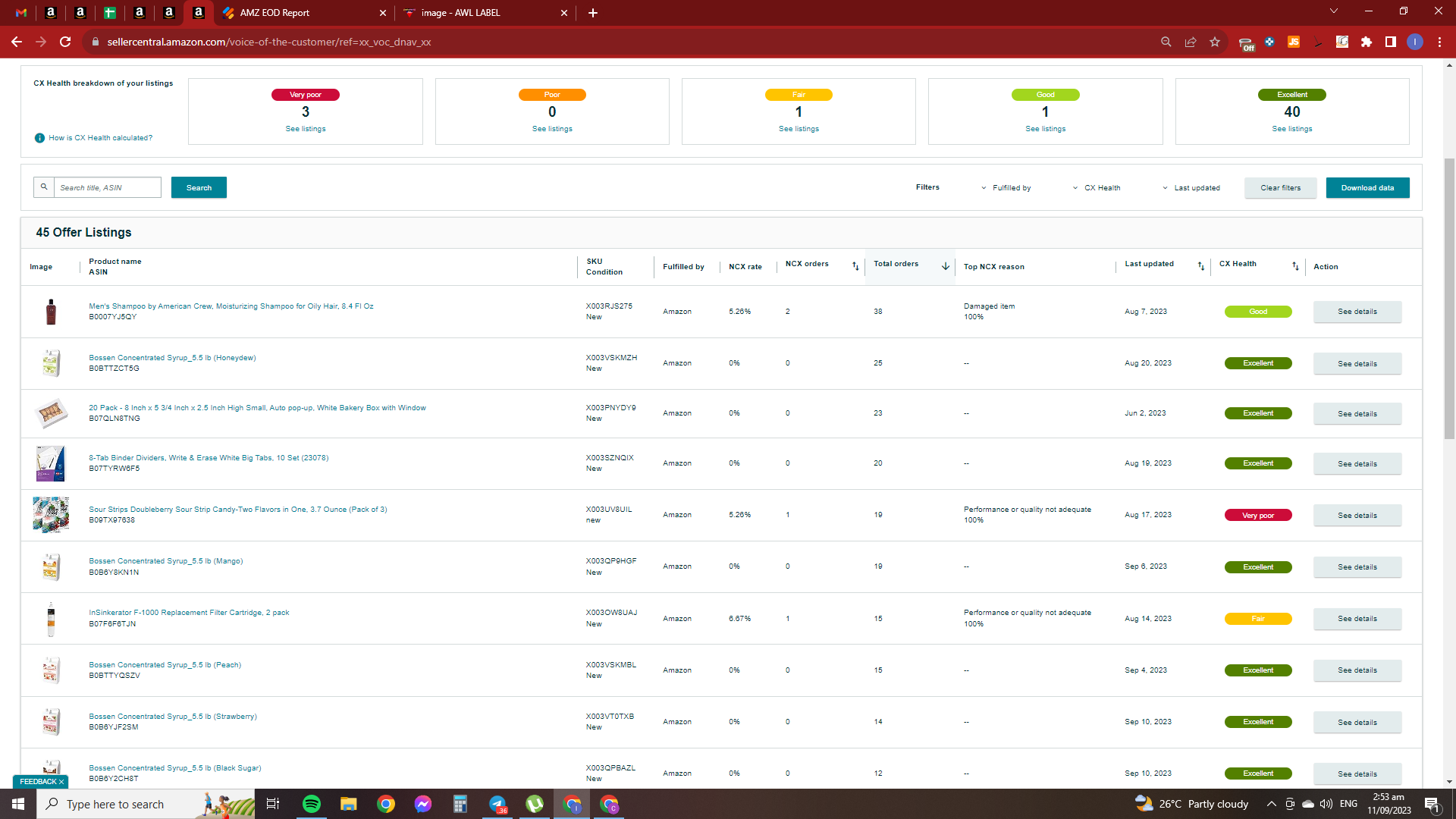See details for InSinkerator Filter row
This screenshot has width=1456, height=819.
coord(1357,619)
